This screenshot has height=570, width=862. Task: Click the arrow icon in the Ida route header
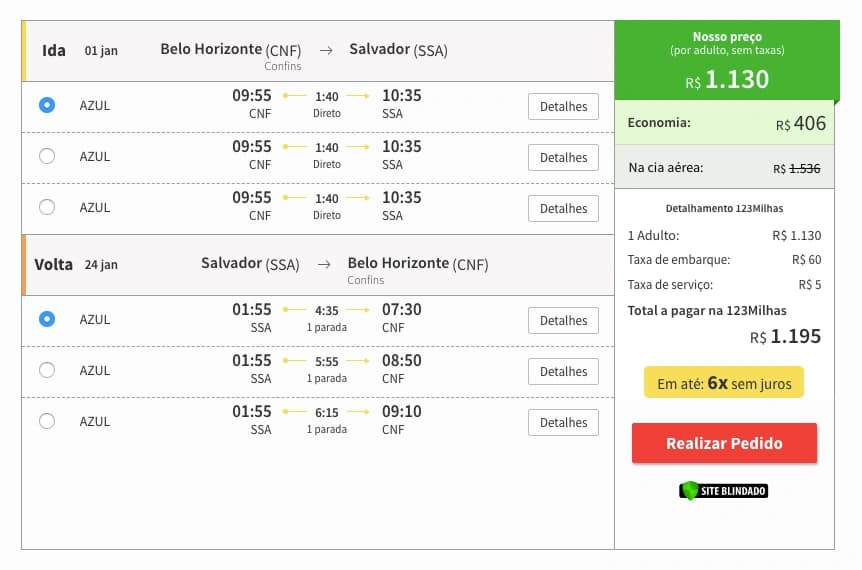pos(326,51)
